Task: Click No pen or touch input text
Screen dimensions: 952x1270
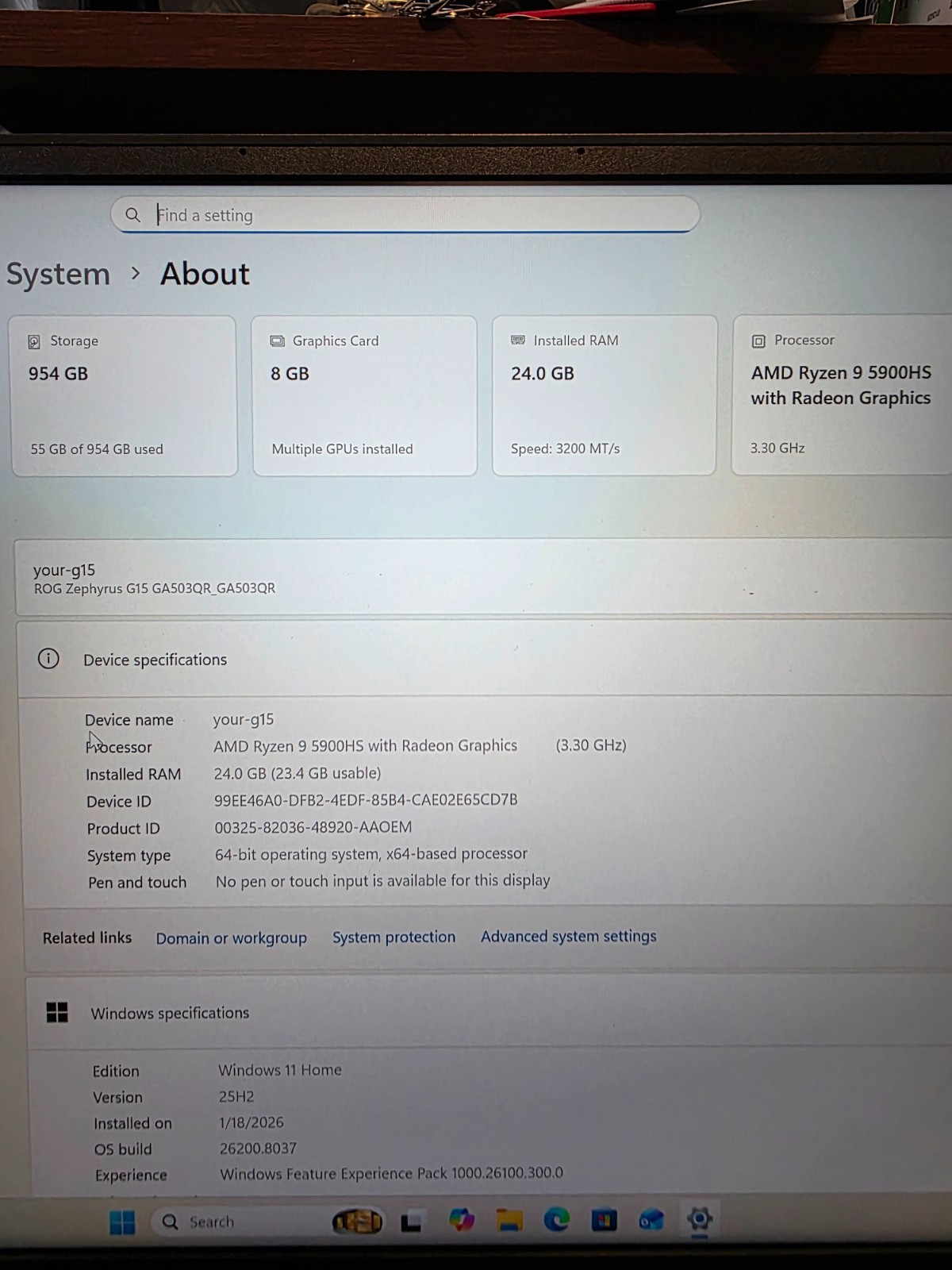Action: pyautogui.click(x=383, y=881)
